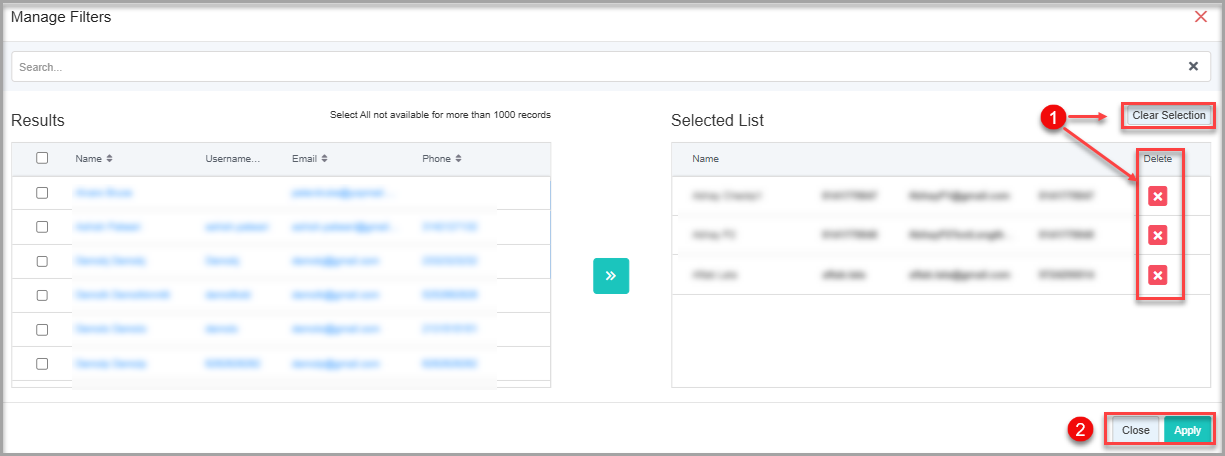Image resolution: width=1225 pixels, height=456 pixels.
Task: Delete the first row in Selected List
Action: click(x=1157, y=196)
